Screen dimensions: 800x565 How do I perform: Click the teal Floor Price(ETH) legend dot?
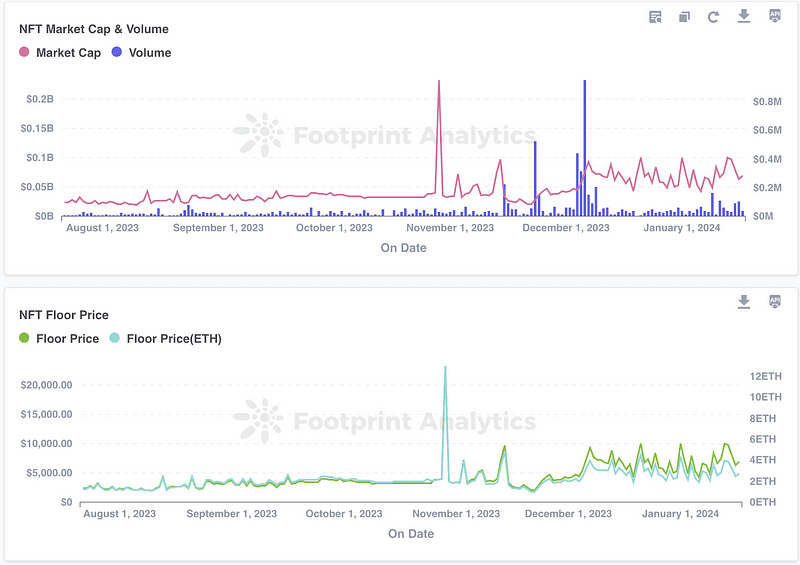point(115,338)
